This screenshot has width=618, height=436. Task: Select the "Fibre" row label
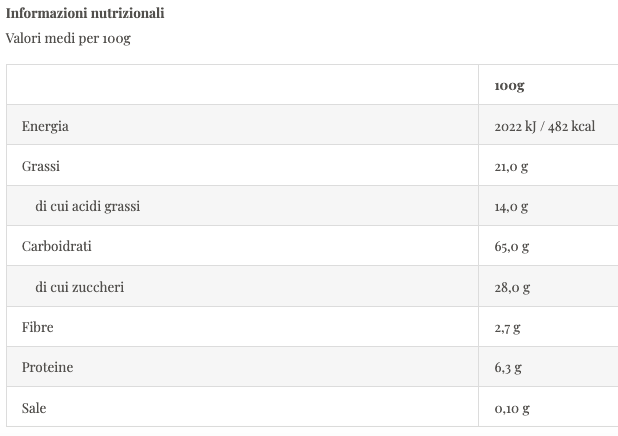[38, 327]
